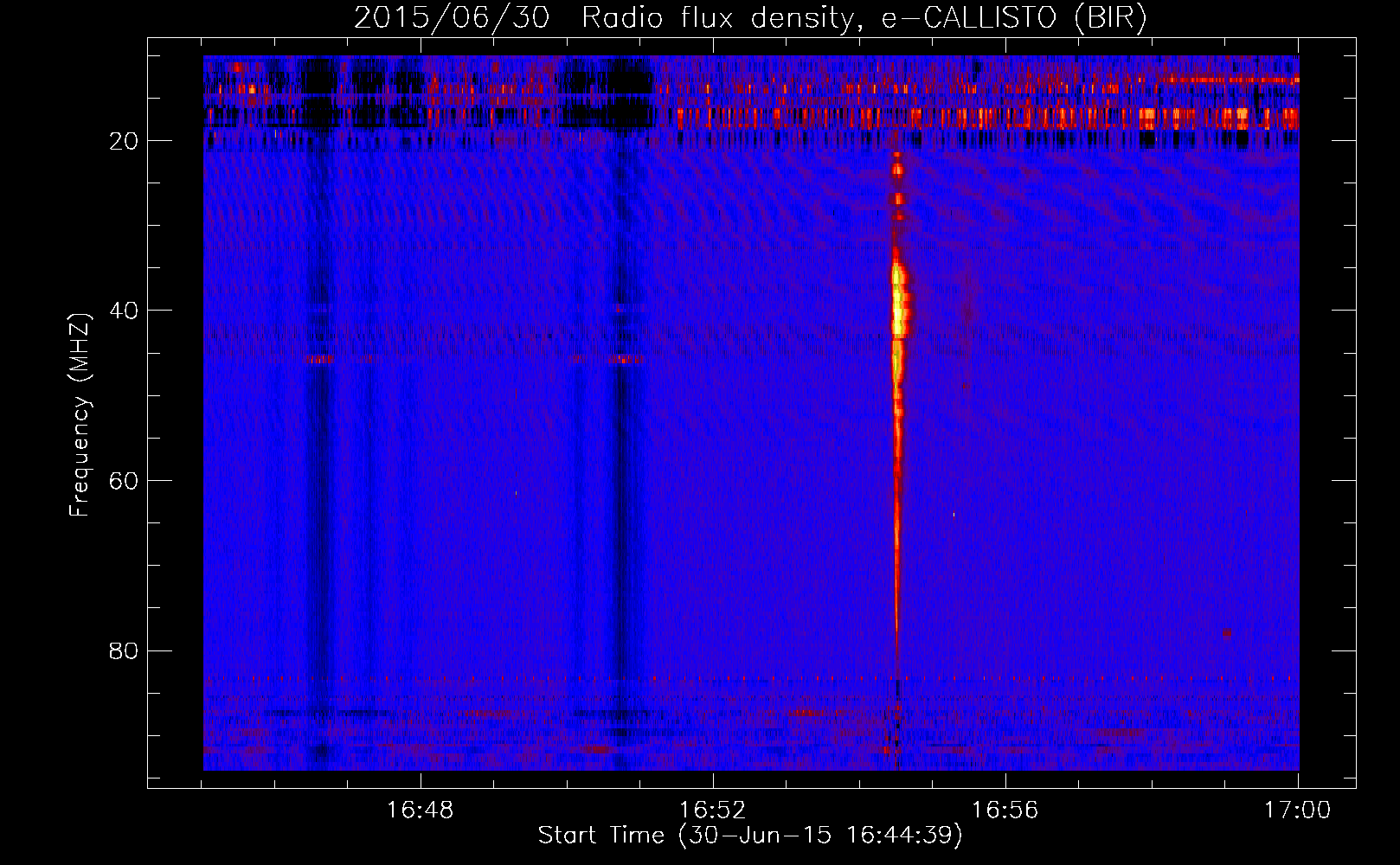Click the '40' frequency tick label
Screen dimensions: 1400x865
click(124, 311)
